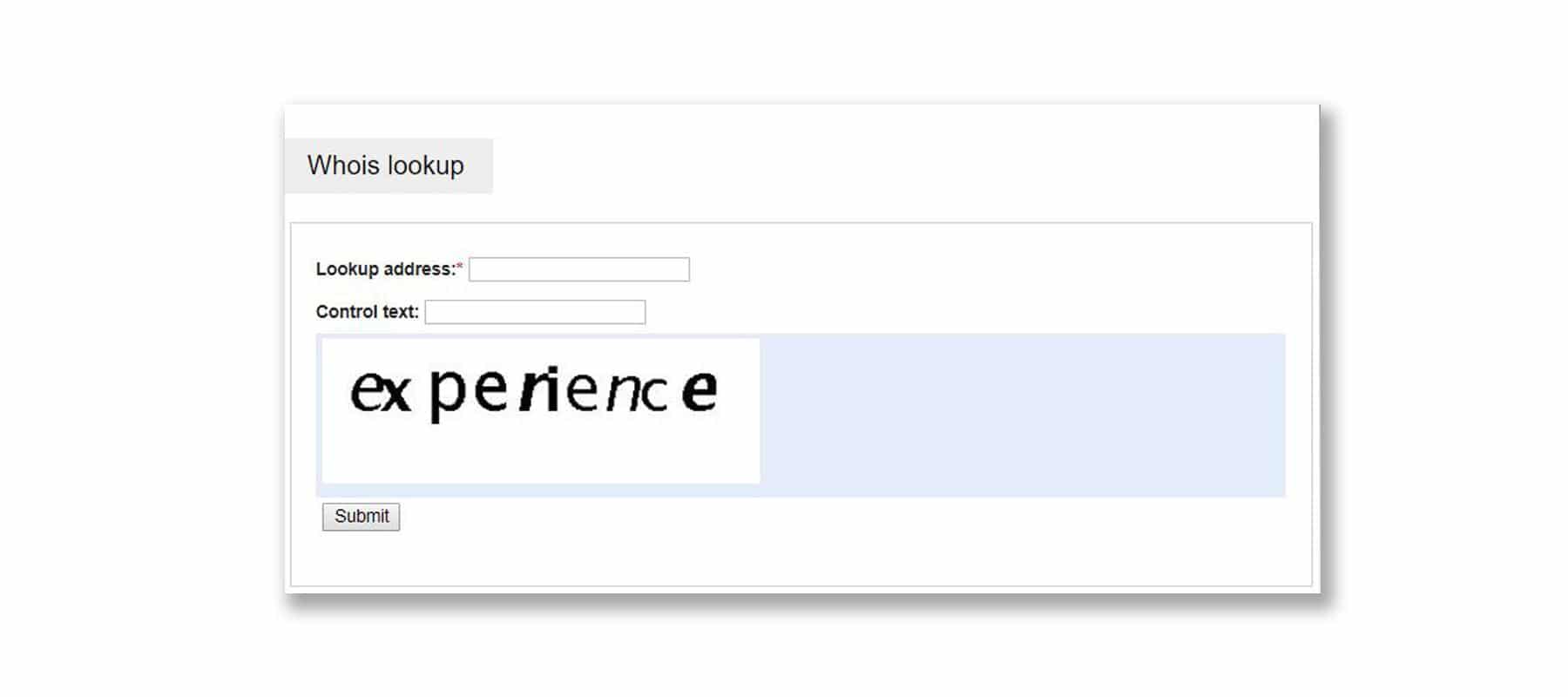Click the gray header bar of the page
Screen dimensions: 1568x697
(x=387, y=166)
